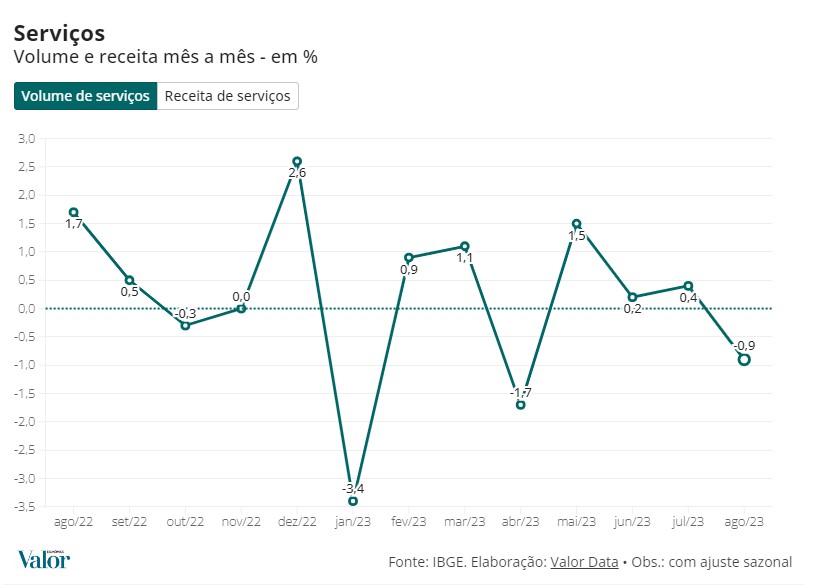Screen dimensions: 816x585
Task: Select the fev/23 data point marker
Action: click(x=409, y=257)
